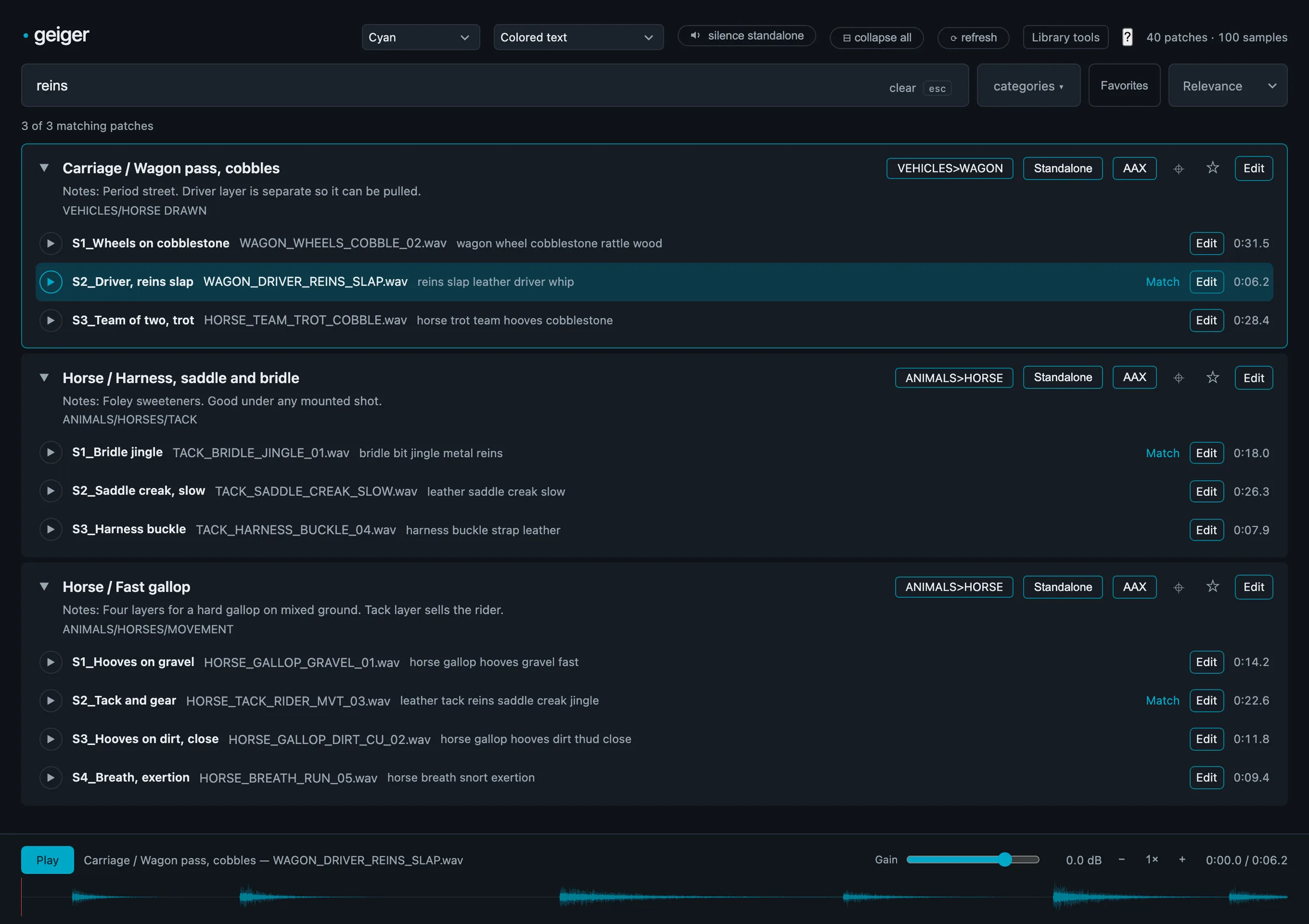This screenshot has width=1309, height=924.
Task: Open the Colored text dropdown
Action: pos(578,38)
